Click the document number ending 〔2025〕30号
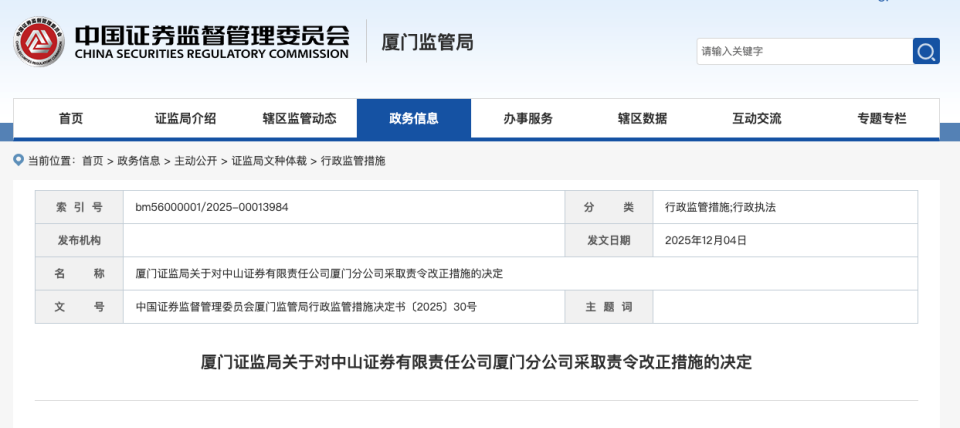 pyautogui.click(x=306, y=307)
